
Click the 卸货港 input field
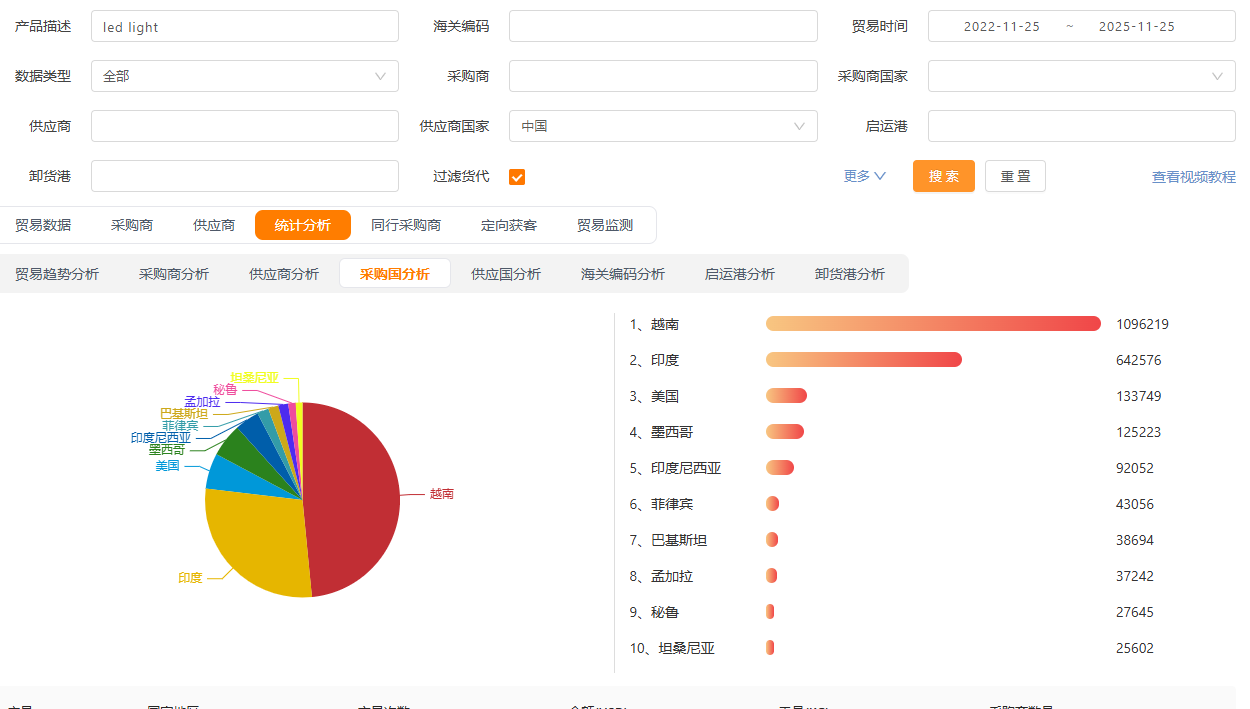coord(245,176)
